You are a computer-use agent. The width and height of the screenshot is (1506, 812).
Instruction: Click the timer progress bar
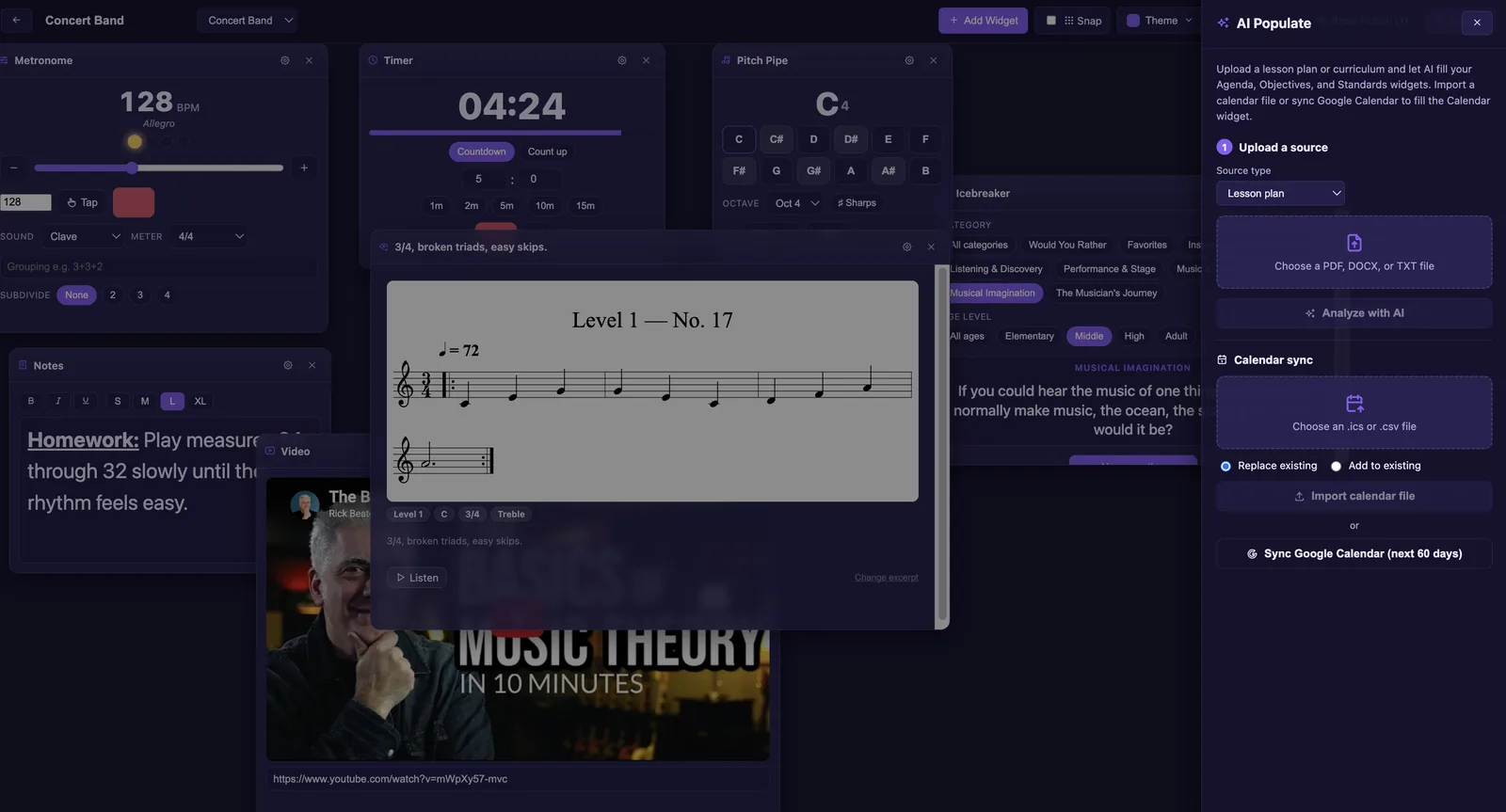click(495, 133)
